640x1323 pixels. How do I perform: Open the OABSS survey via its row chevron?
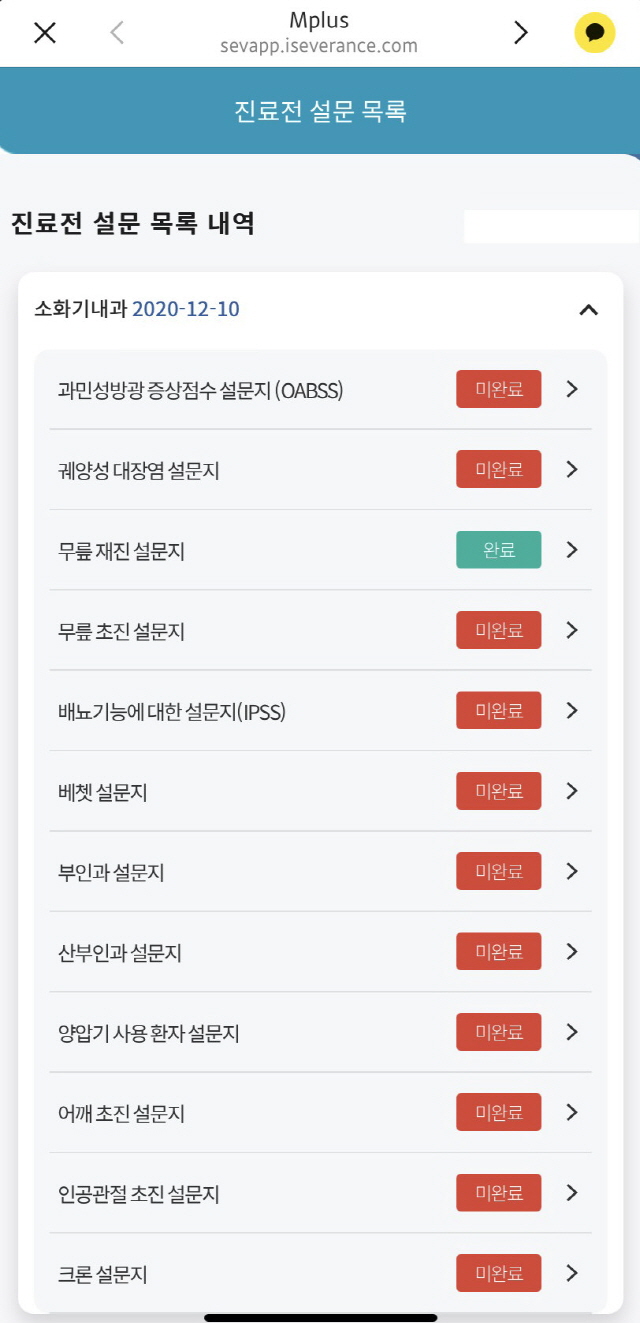pos(571,389)
